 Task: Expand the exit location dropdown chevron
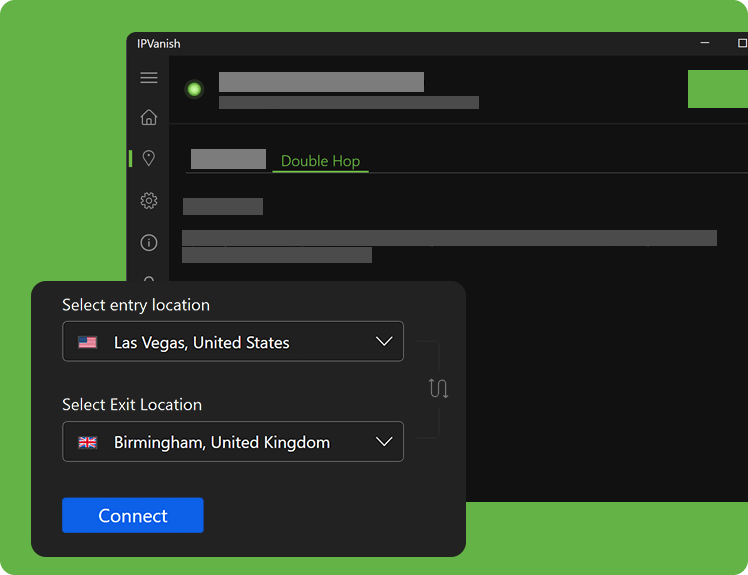click(x=384, y=442)
